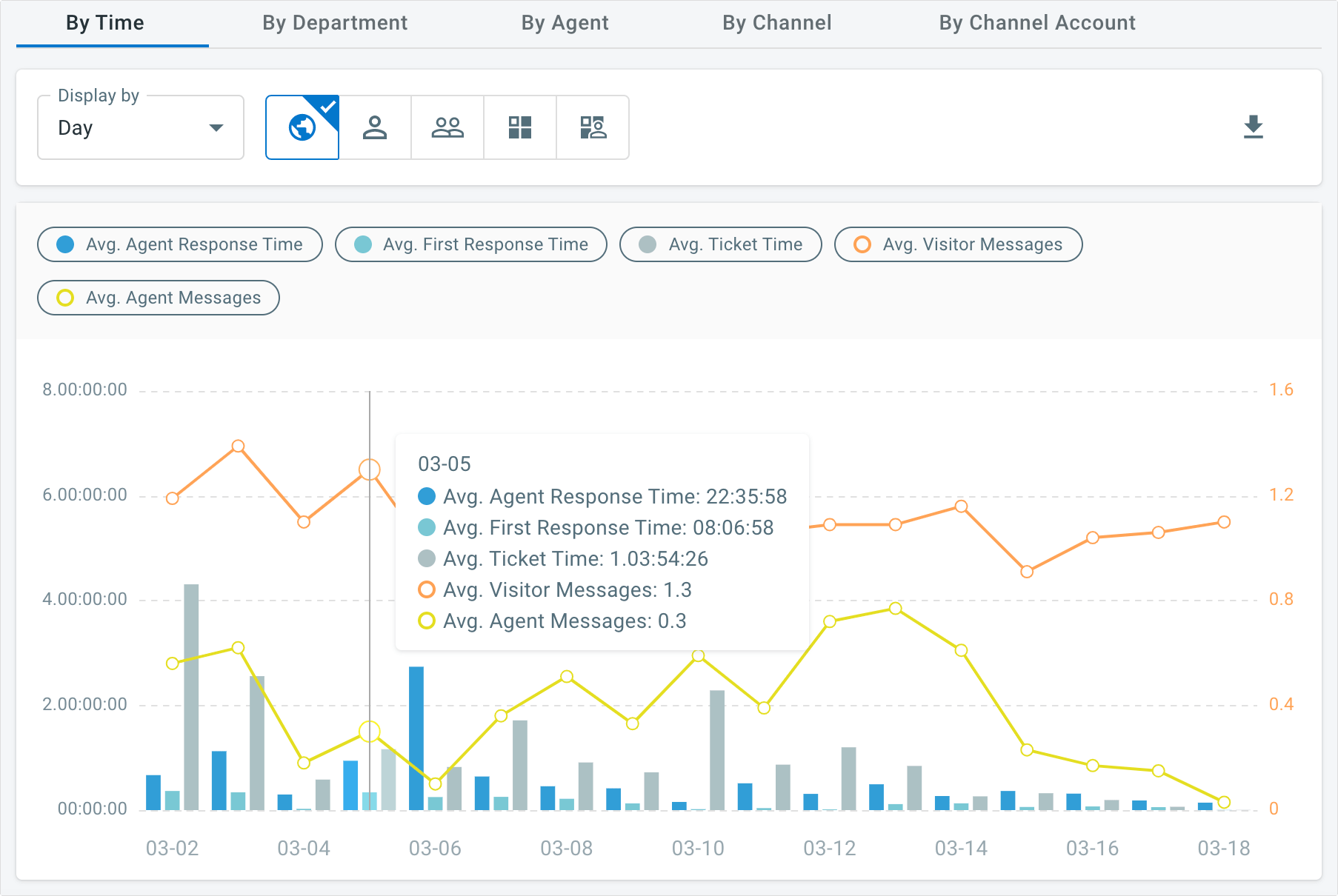
Task: Click the orange data point at 03-15 dip
Action: (1027, 572)
